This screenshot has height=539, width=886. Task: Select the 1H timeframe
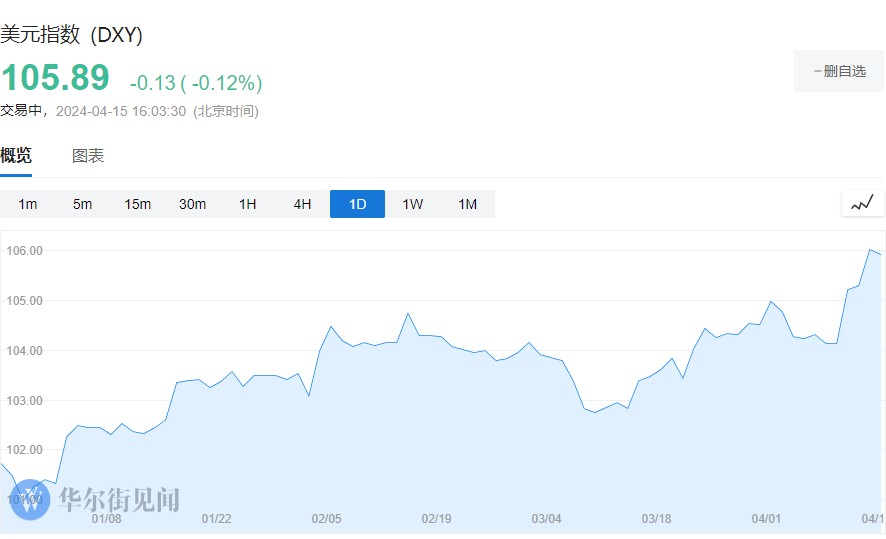[x=247, y=204]
